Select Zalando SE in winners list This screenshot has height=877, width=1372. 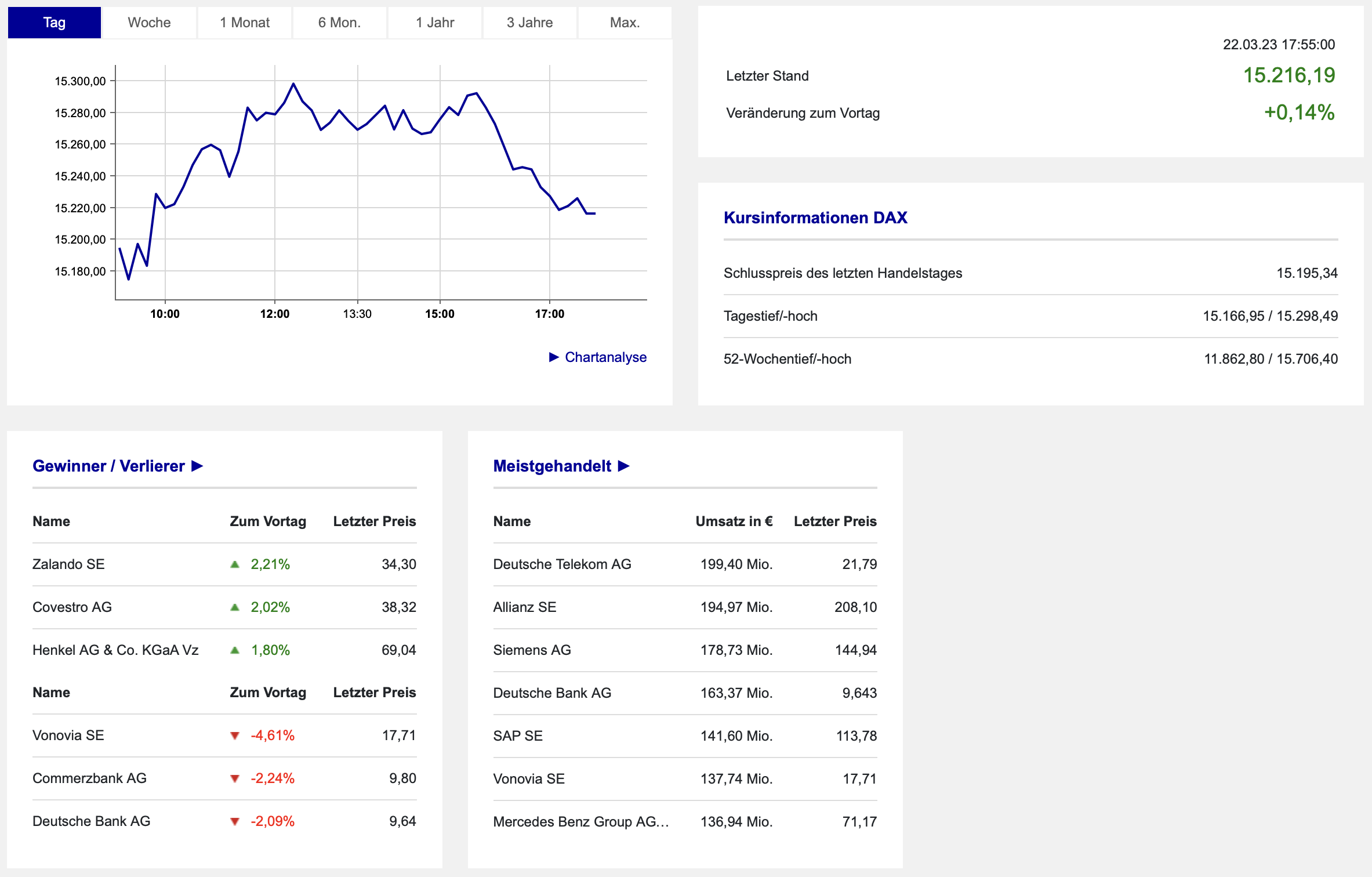pyautogui.click(x=68, y=564)
